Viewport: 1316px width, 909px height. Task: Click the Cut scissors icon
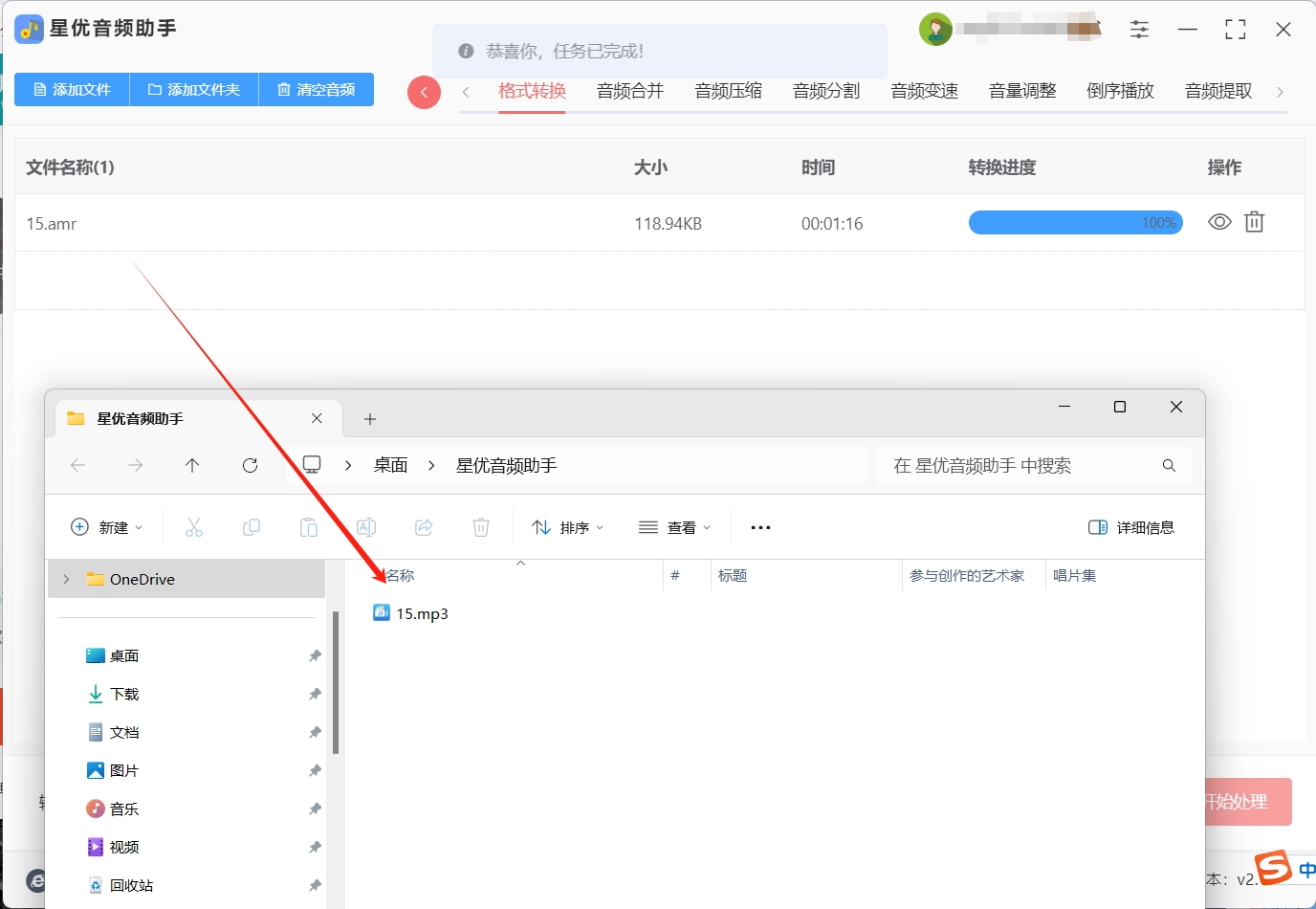pyautogui.click(x=194, y=527)
